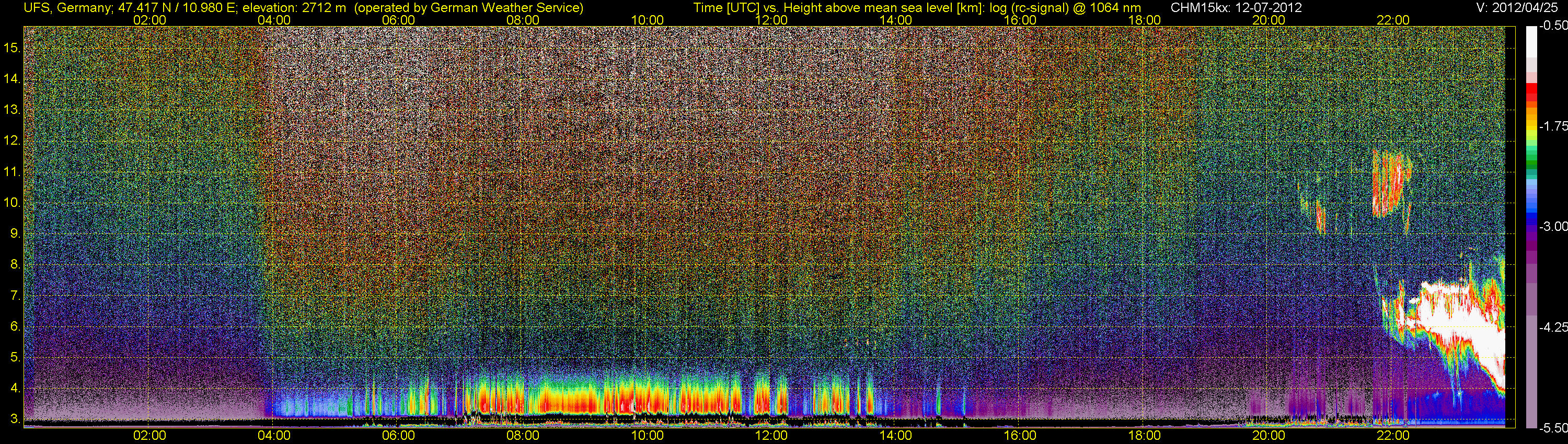1568x444 pixels.
Task: Click '18:00' on the top time axis
Action: 1144,20
